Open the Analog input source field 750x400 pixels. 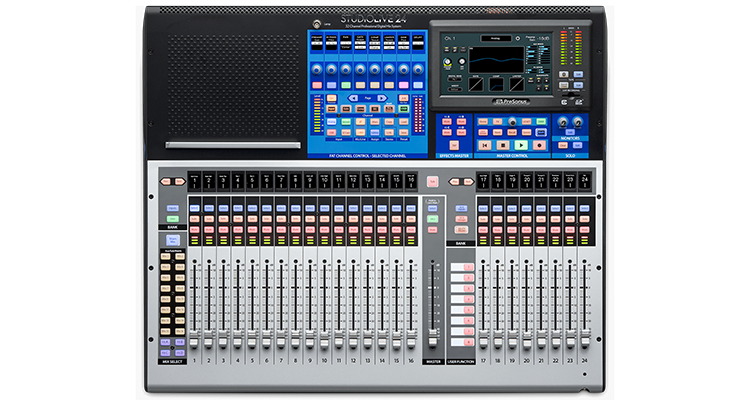click(x=496, y=38)
